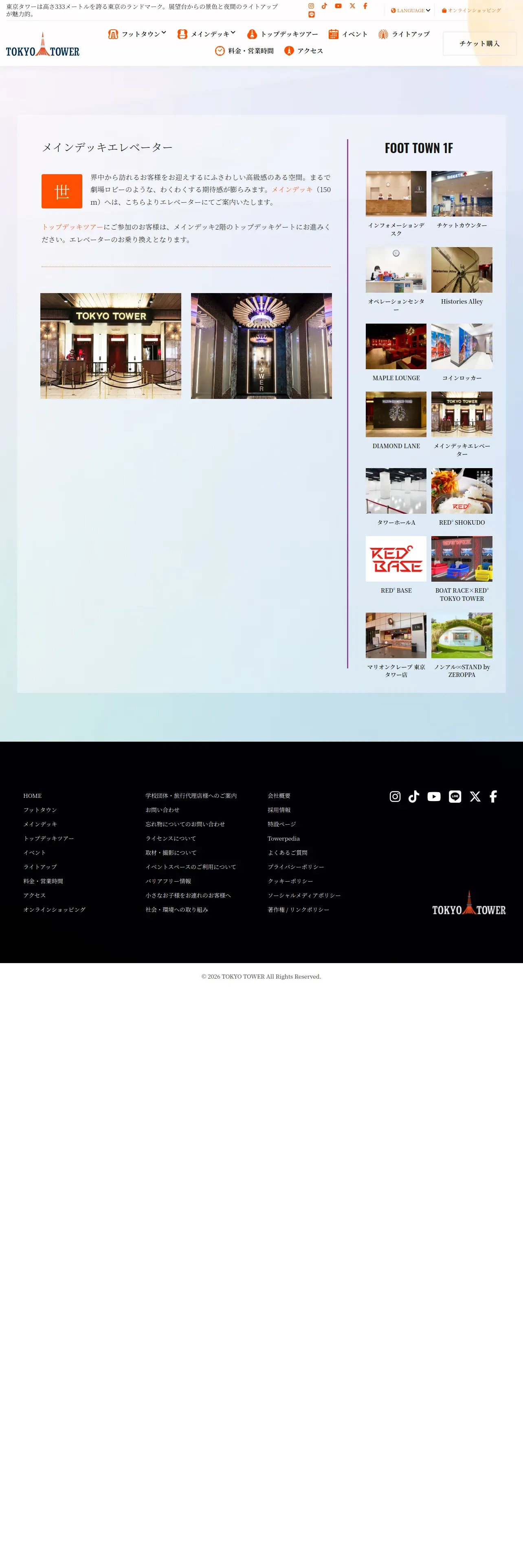Open Facebook icon in top header
This screenshot has width=523, height=1568.
[365, 6]
